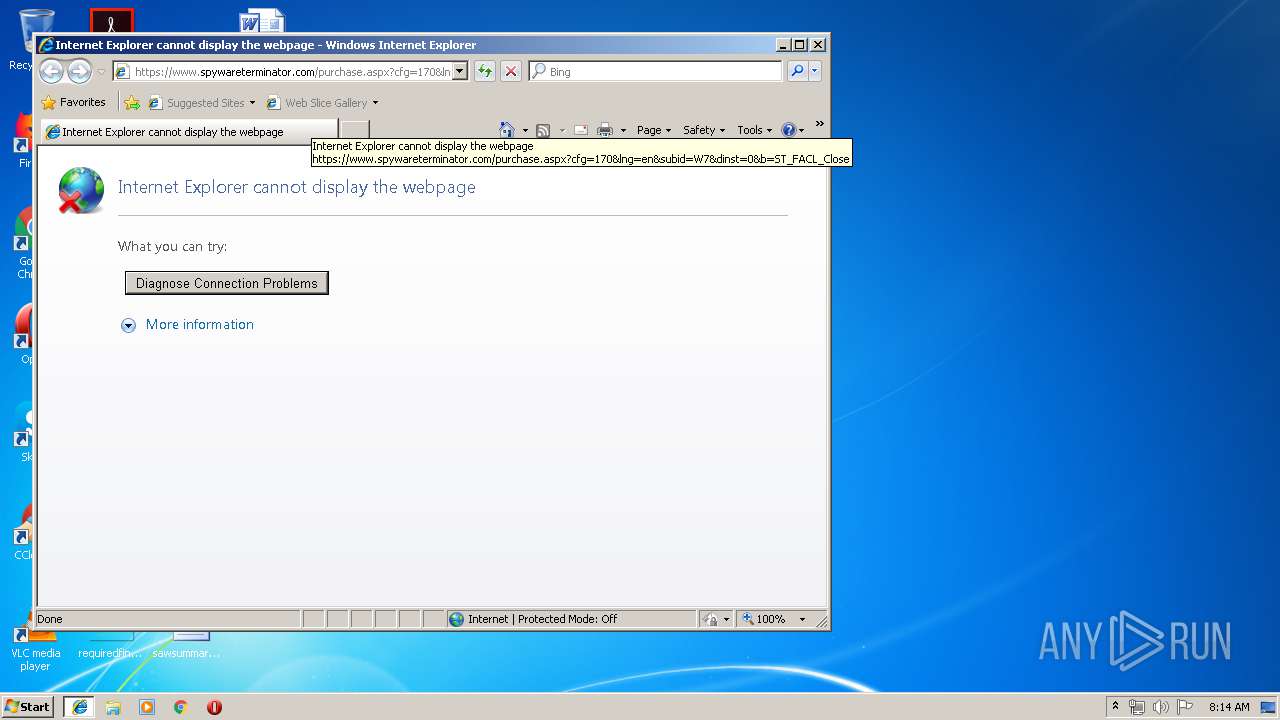The height and width of the screenshot is (720, 1280).
Task: Click the Forward navigation arrow
Action: [79, 71]
